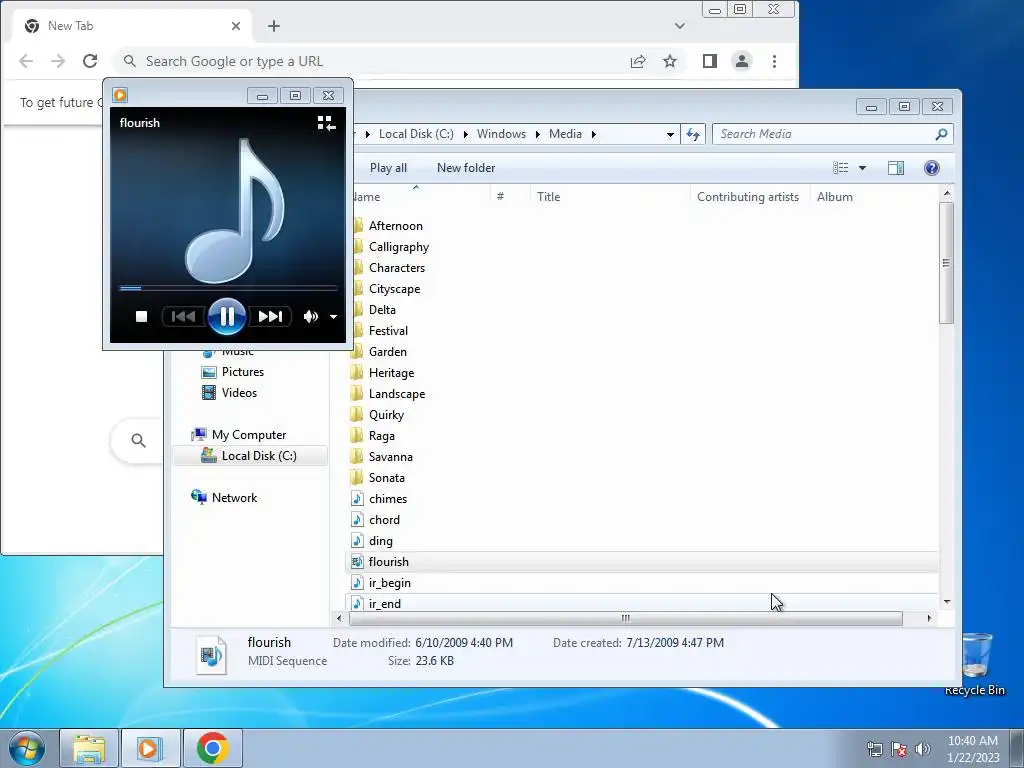Bookmark this tab with the star icon
The width and height of the screenshot is (1024, 768).
tap(670, 61)
